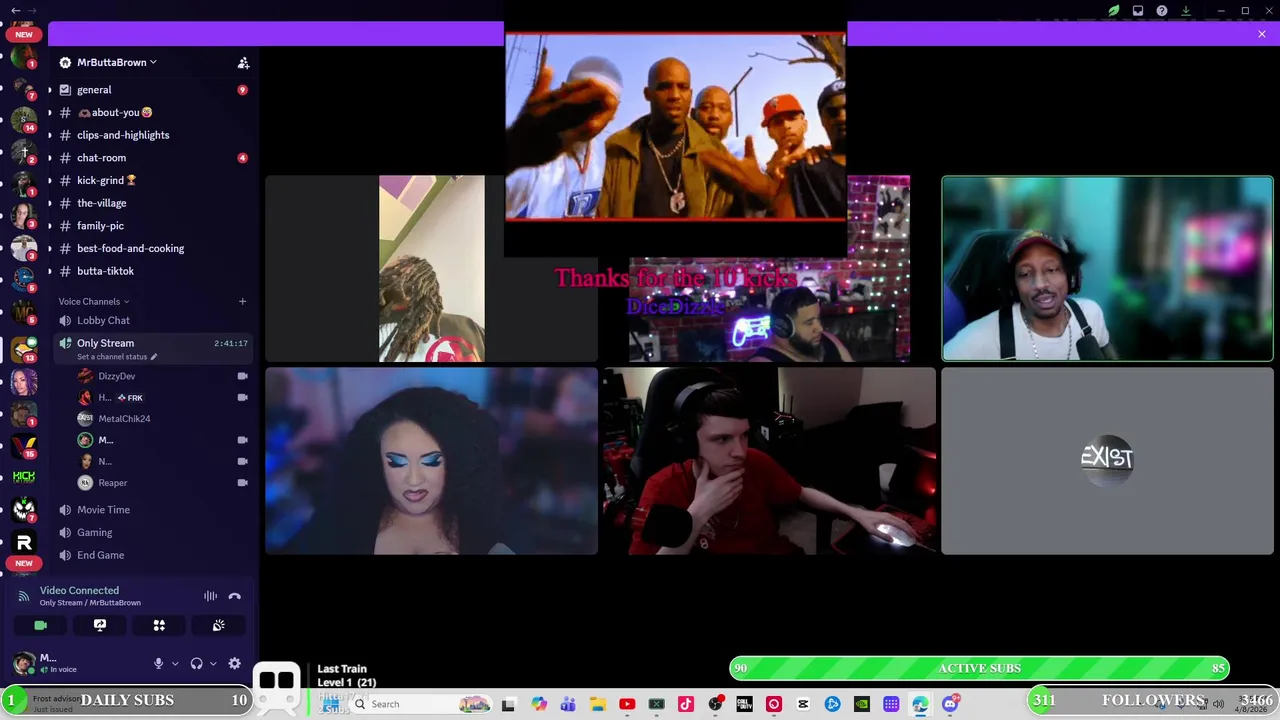Open the Nvidia taskbar icon
Screen dimensions: 1280x720
pyautogui.click(x=862, y=704)
